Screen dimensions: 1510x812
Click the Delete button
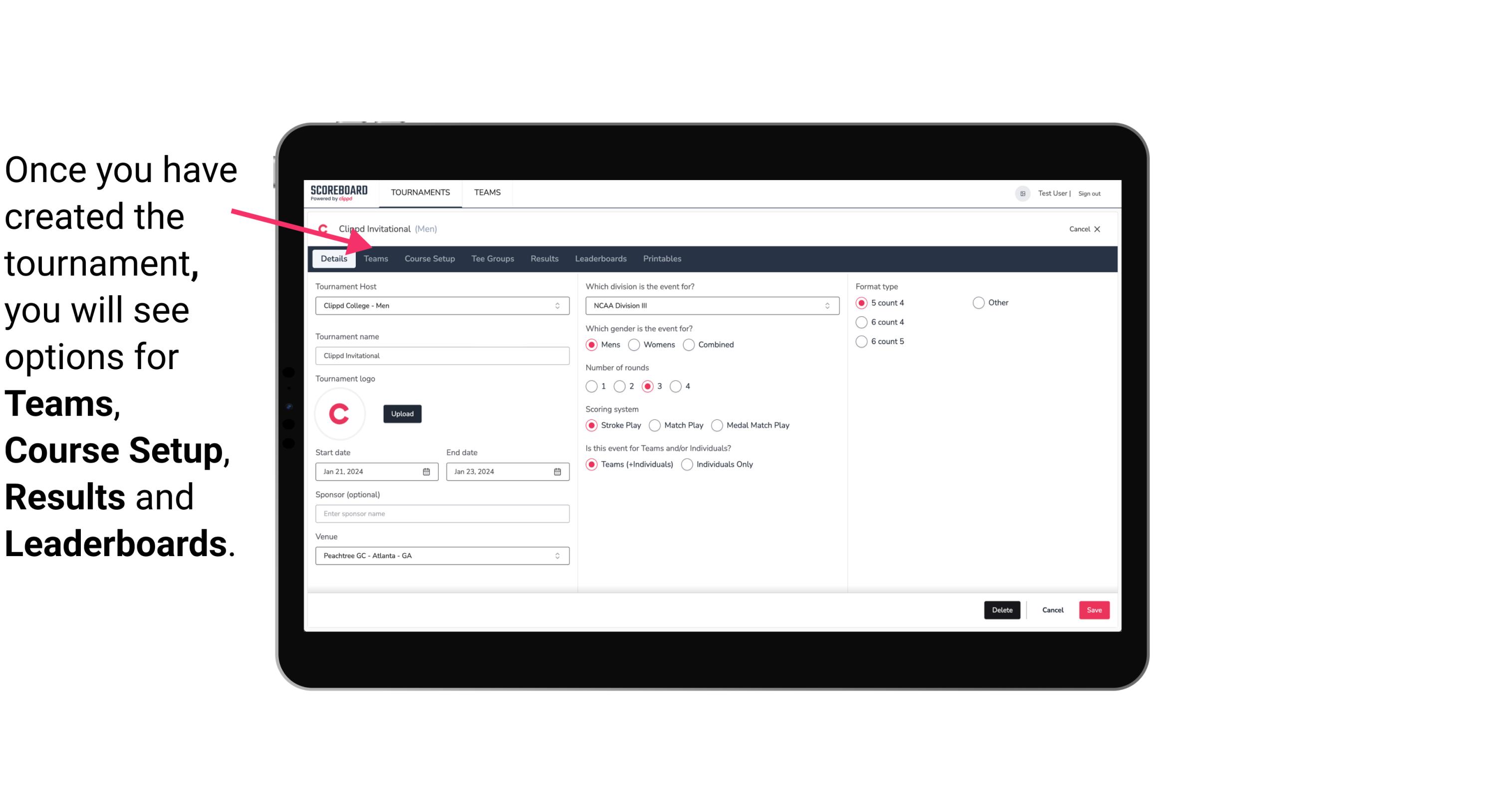click(x=1002, y=609)
